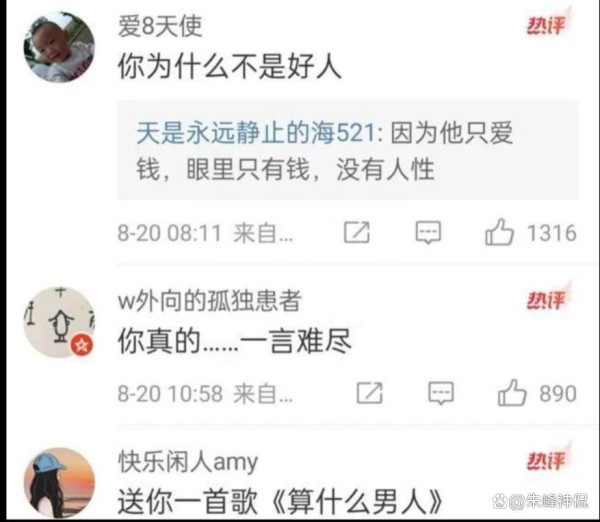Open 快乐闲人amy's avatar picture
The image size is (600, 522).
pos(59,483)
